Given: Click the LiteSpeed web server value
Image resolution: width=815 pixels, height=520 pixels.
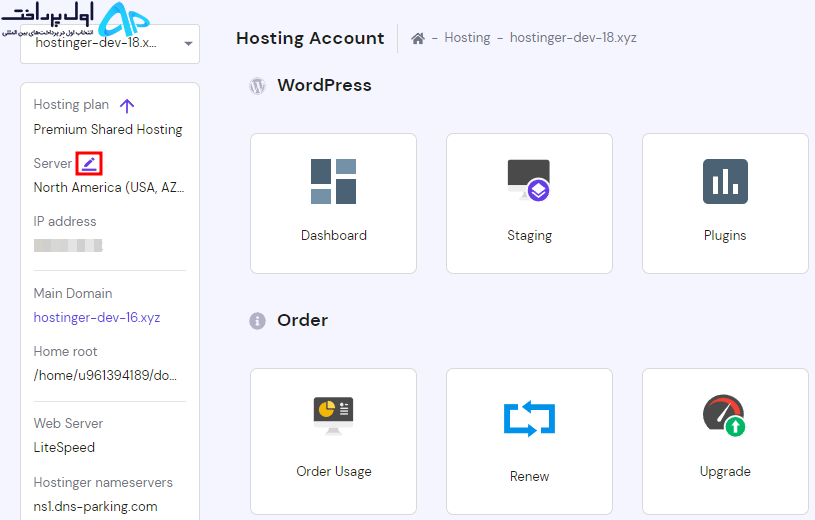Looking at the screenshot, I should [64, 447].
